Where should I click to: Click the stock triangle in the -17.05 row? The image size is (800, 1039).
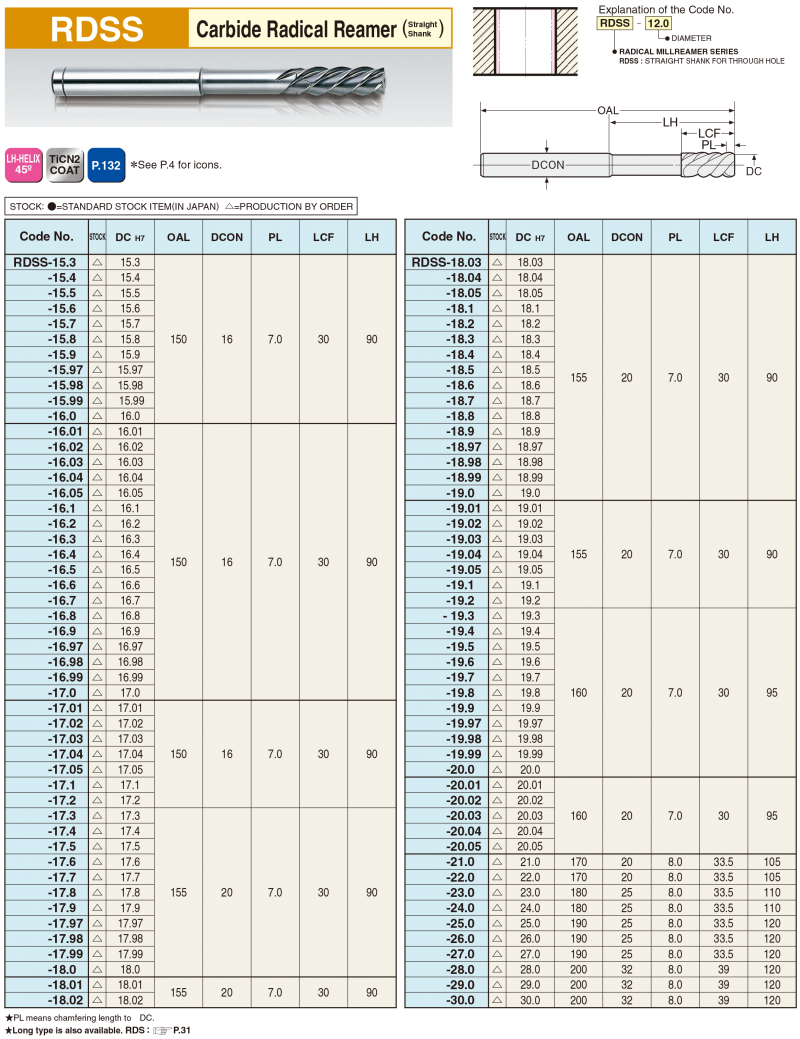[x=97, y=769]
